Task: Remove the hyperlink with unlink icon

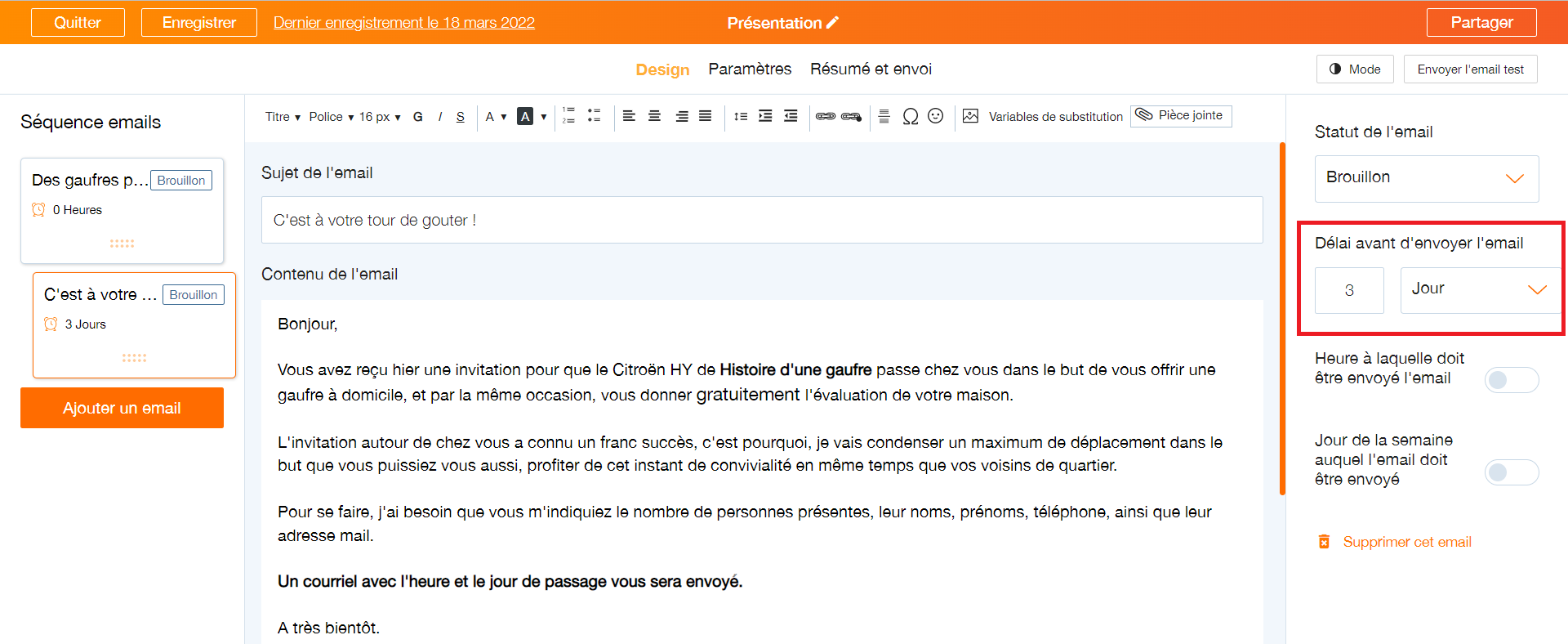Action: [851, 116]
